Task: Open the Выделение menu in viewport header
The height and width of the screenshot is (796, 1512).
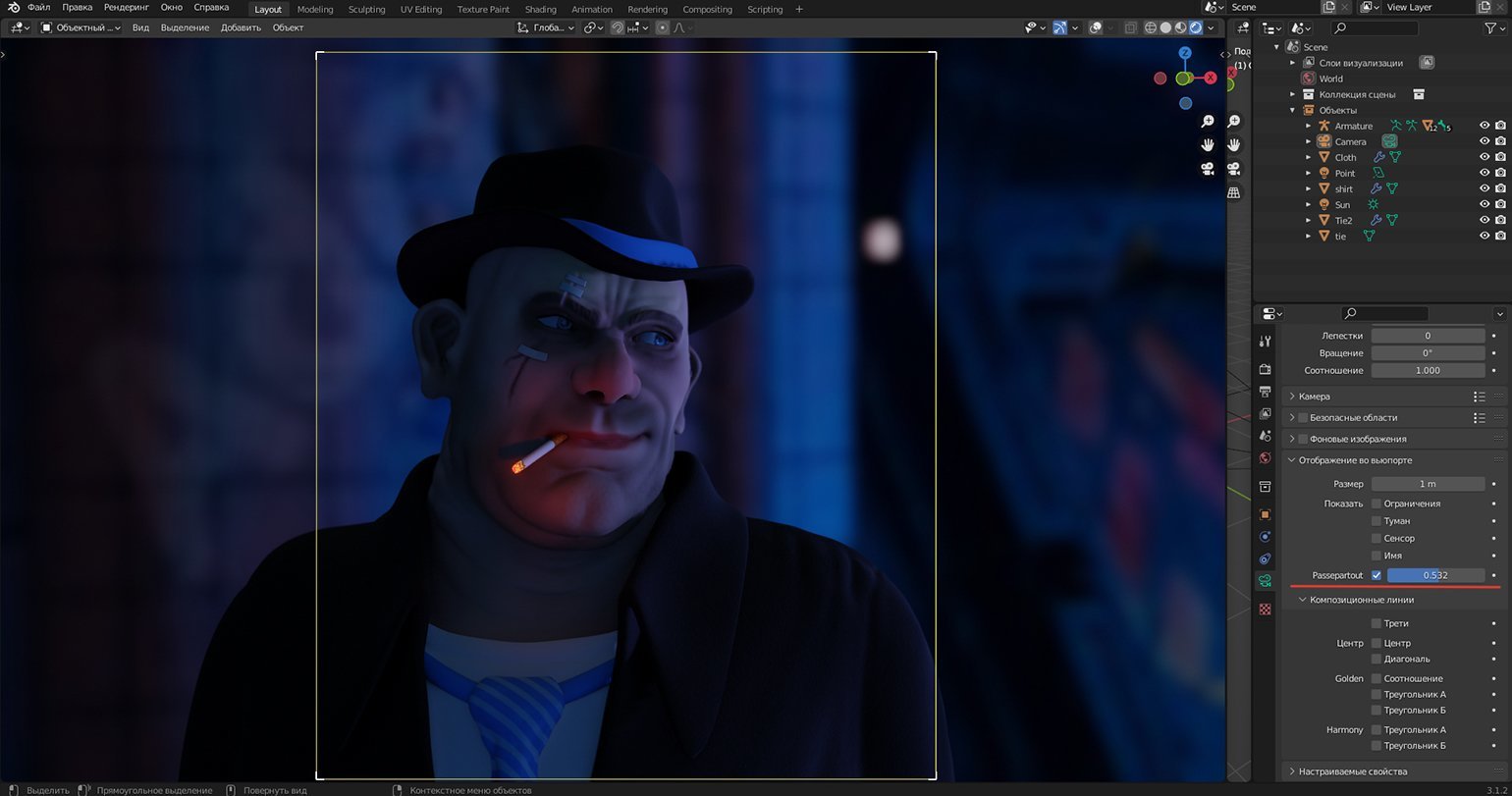Action: (x=185, y=27)
